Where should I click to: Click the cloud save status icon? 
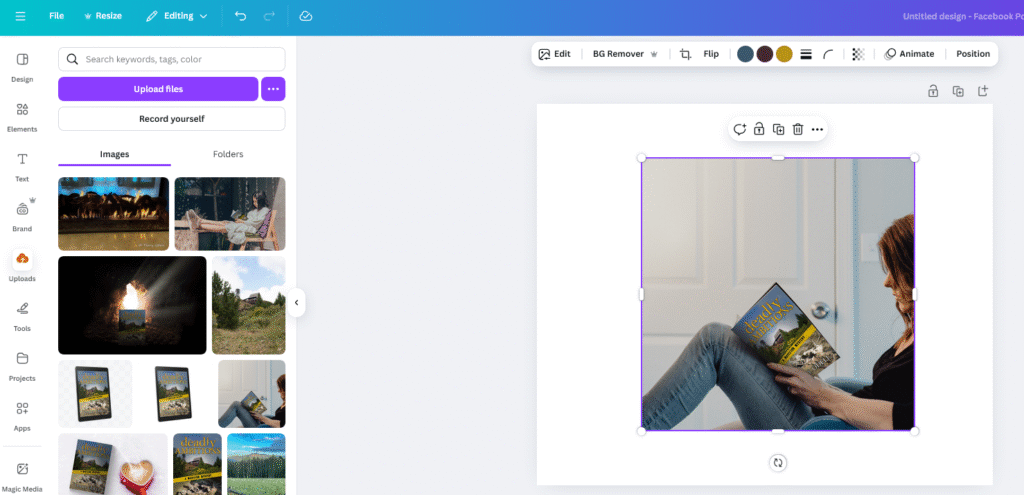306,16
